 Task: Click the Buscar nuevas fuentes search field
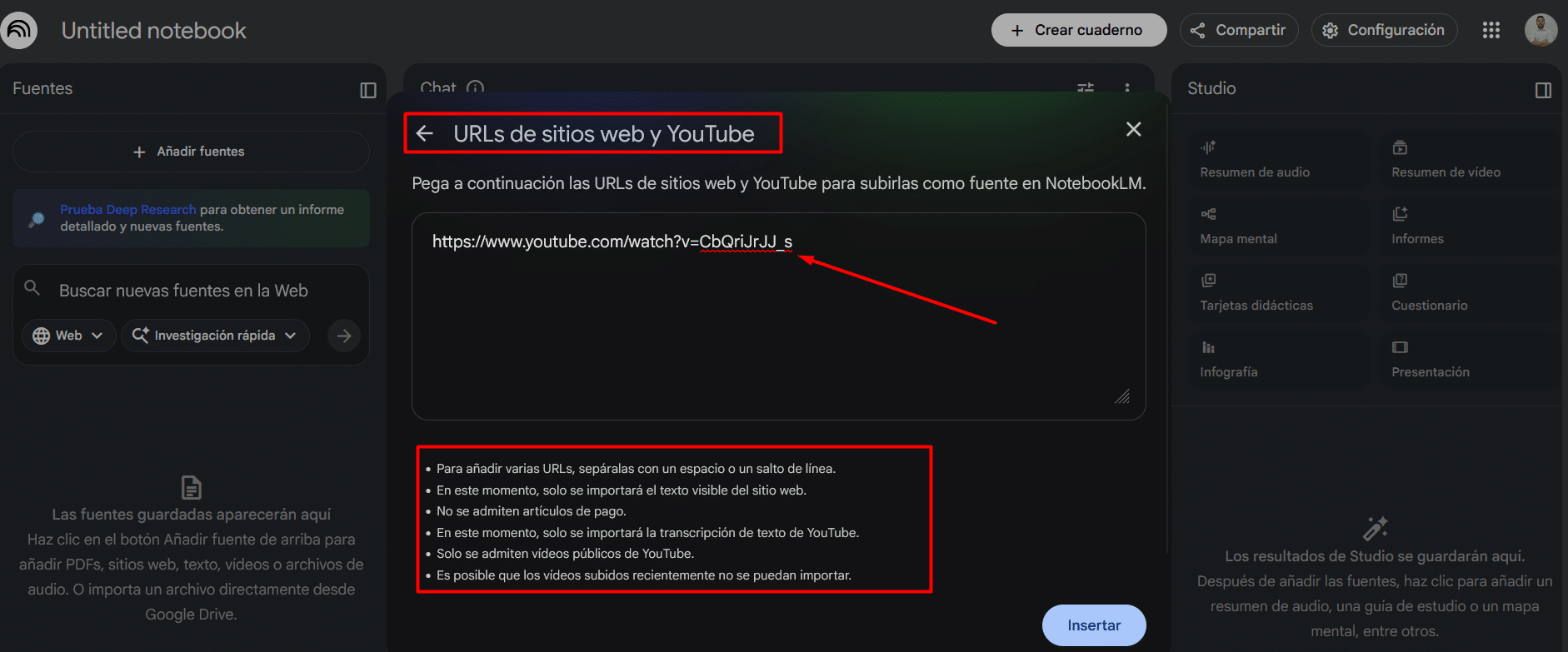coord(183,291)
